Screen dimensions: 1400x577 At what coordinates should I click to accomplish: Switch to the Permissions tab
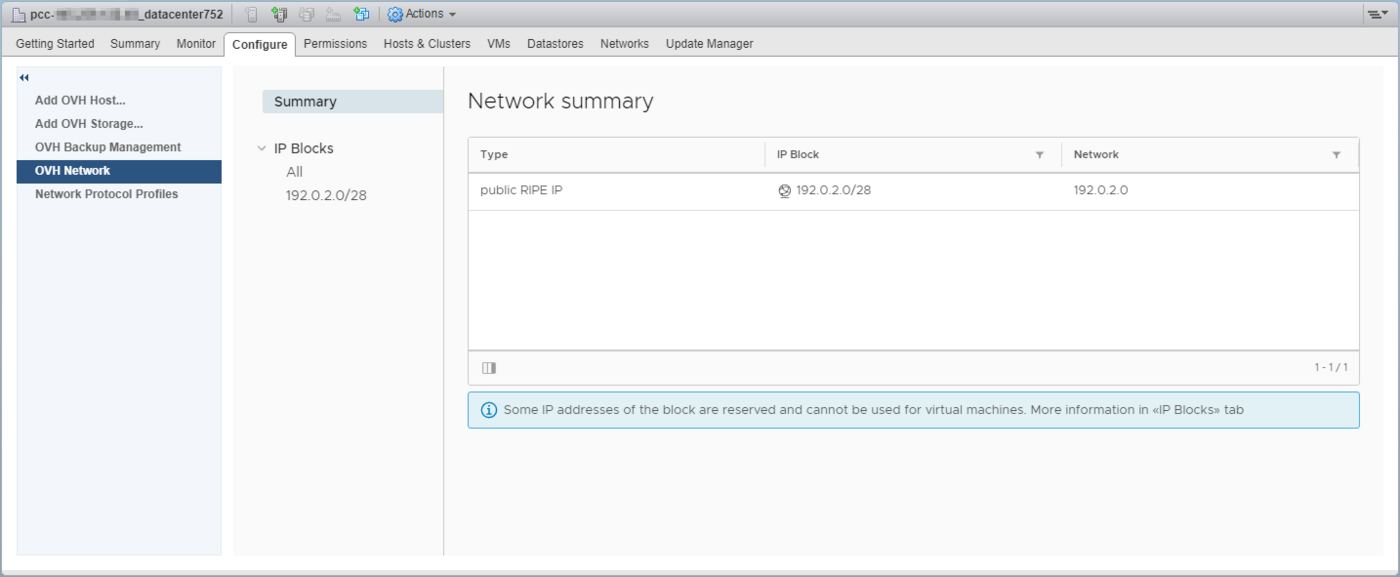point(335,44)
